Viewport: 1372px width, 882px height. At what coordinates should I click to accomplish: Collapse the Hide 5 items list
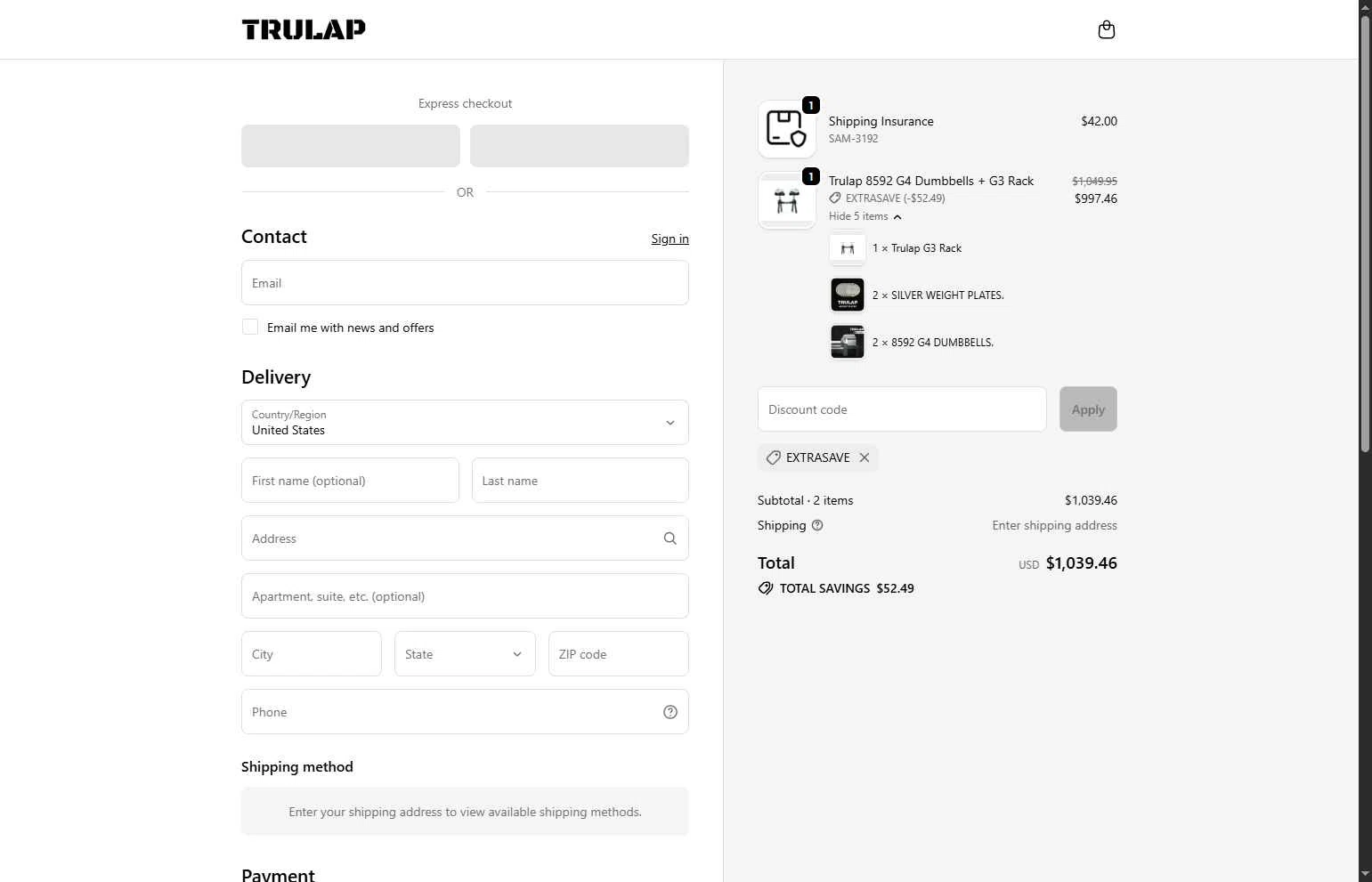[865, 216]
